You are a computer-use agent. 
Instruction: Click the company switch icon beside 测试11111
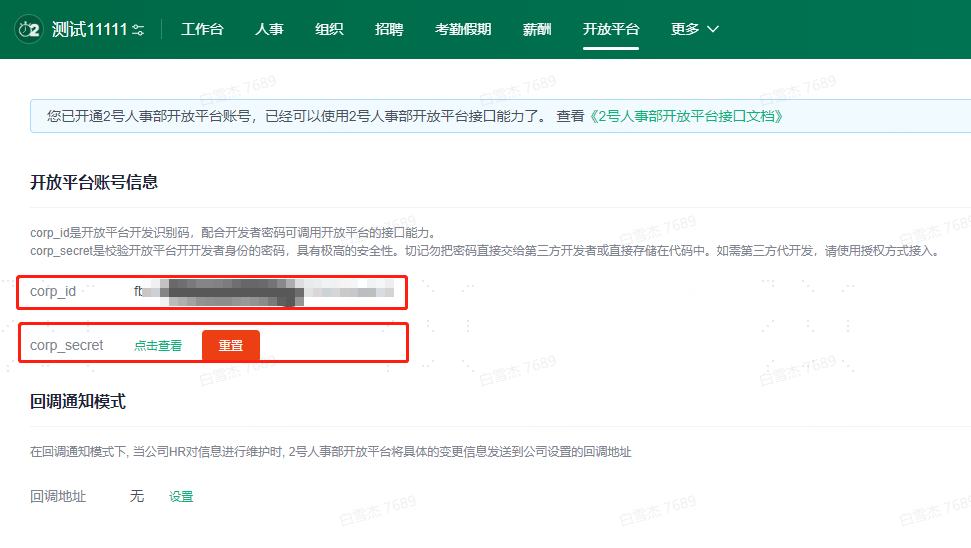[138, 30]
